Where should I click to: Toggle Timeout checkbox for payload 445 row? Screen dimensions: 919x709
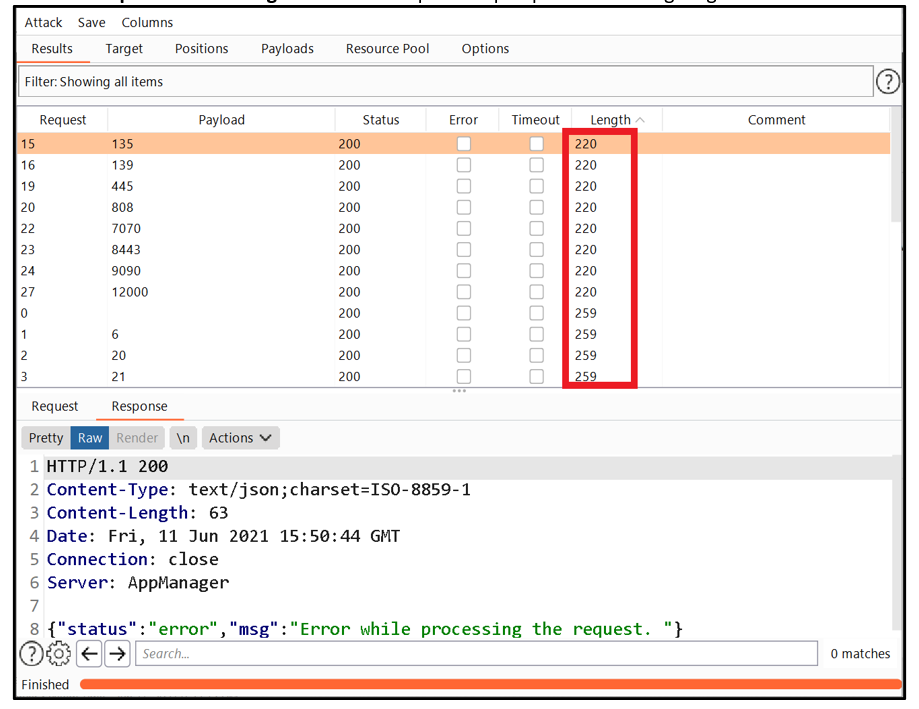pos(536,186)
